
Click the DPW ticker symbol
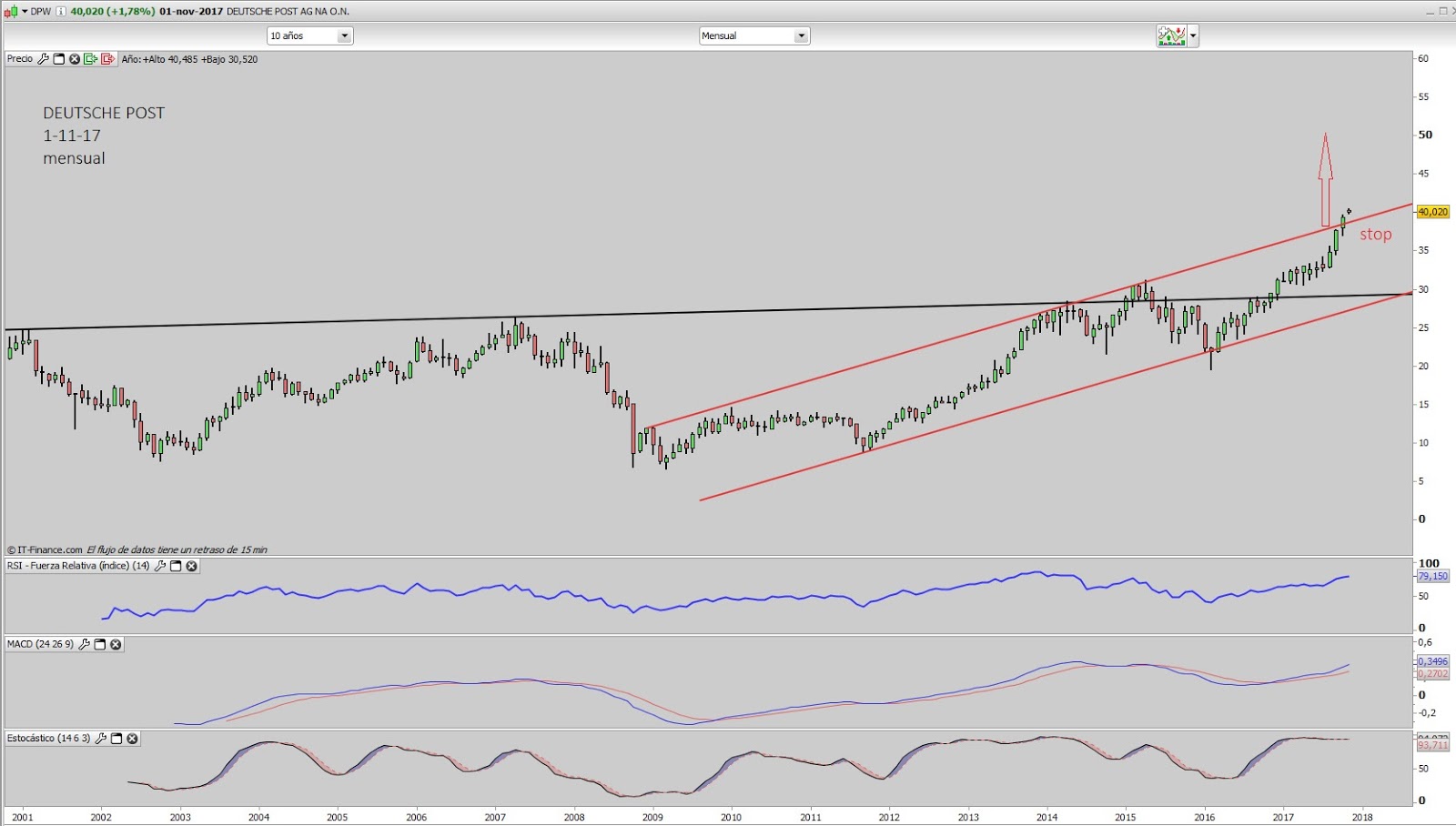(x=41, y=12)
